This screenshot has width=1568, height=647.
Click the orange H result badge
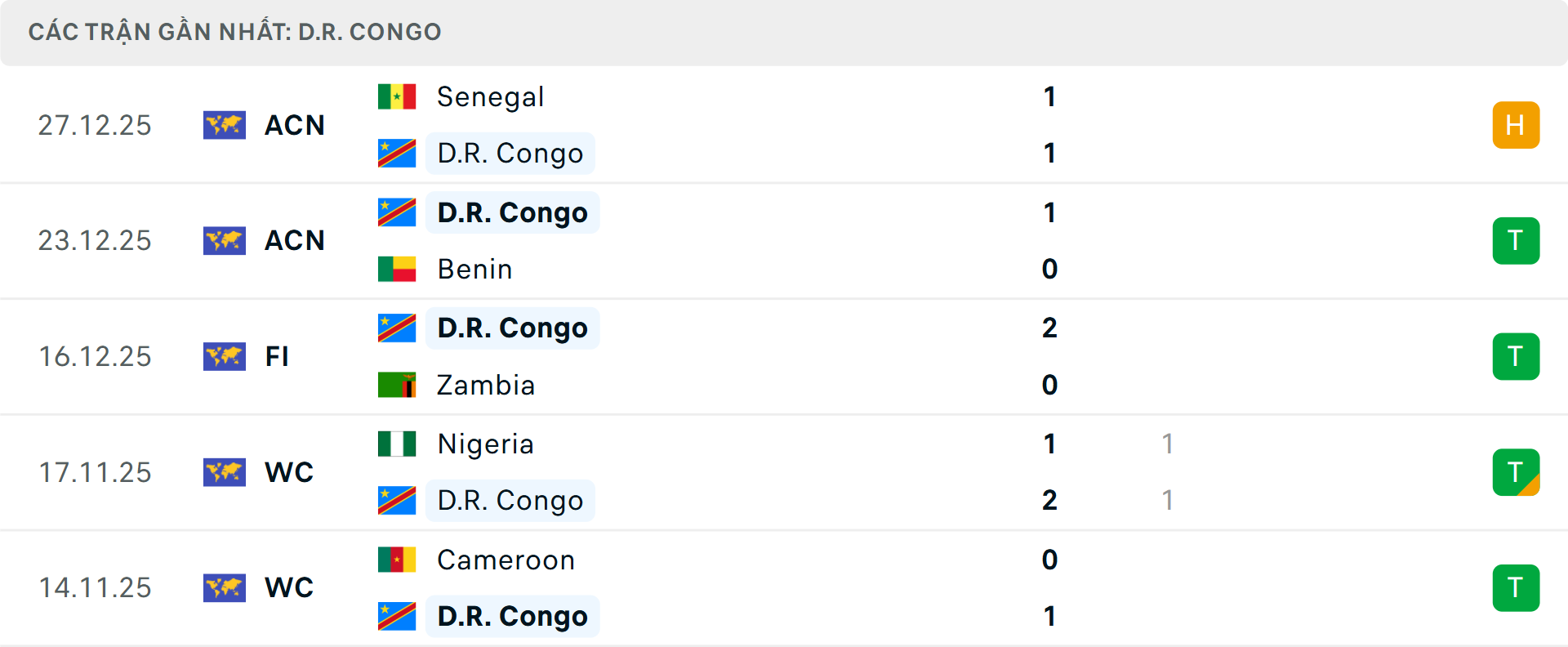[x=1517, y=125]
